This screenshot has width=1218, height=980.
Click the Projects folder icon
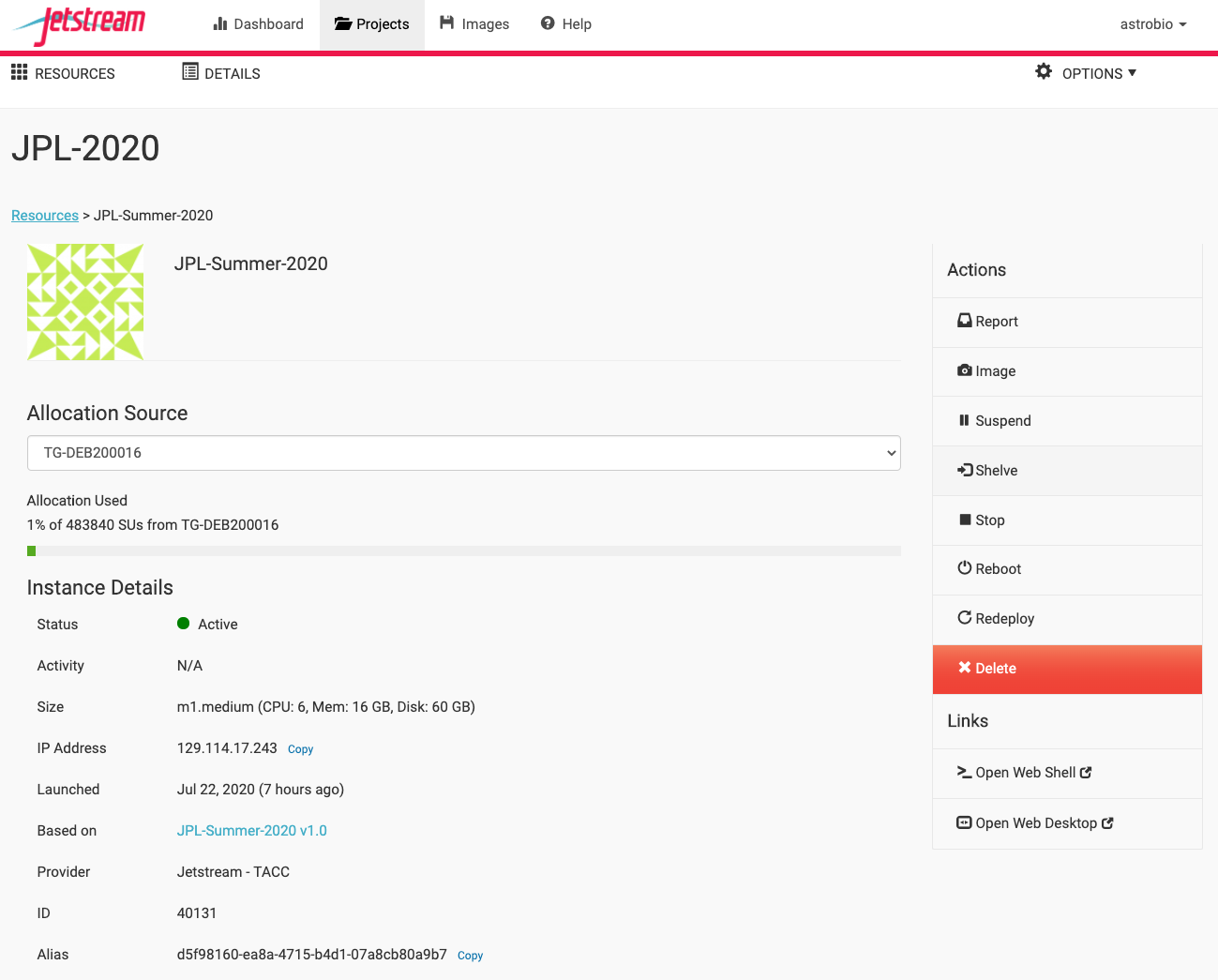click(343, 23)
